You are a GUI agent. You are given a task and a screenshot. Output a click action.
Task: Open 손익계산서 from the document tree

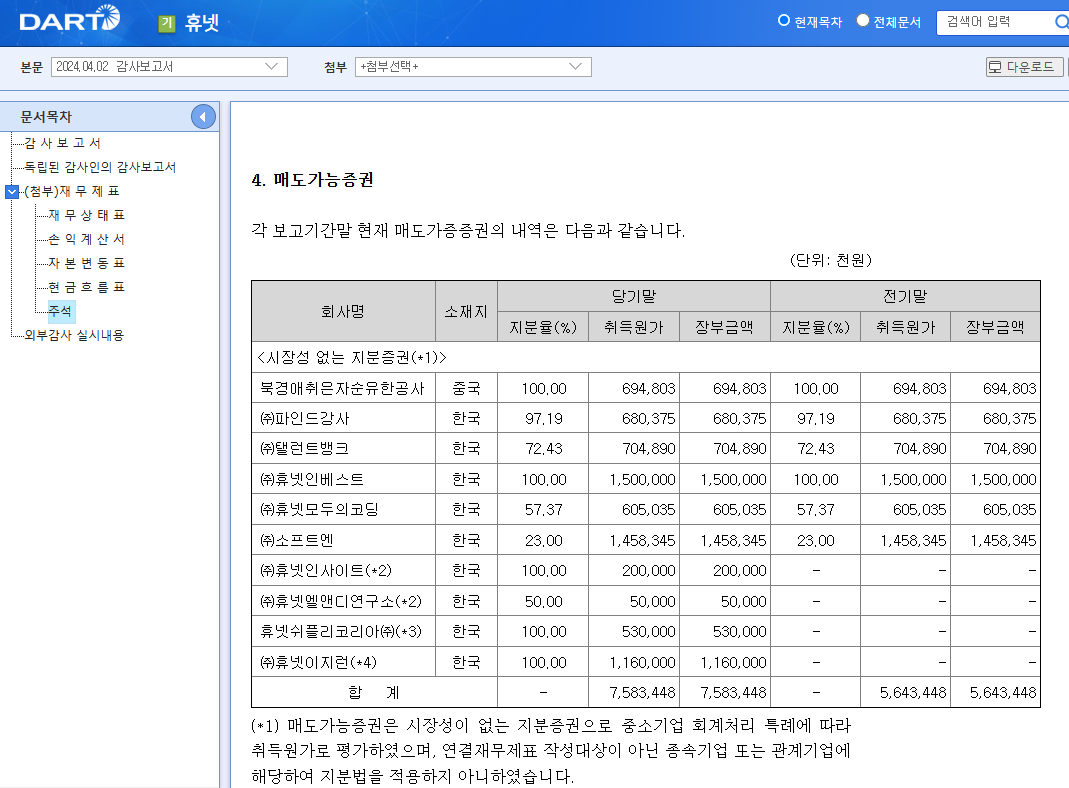click(82, 239)
